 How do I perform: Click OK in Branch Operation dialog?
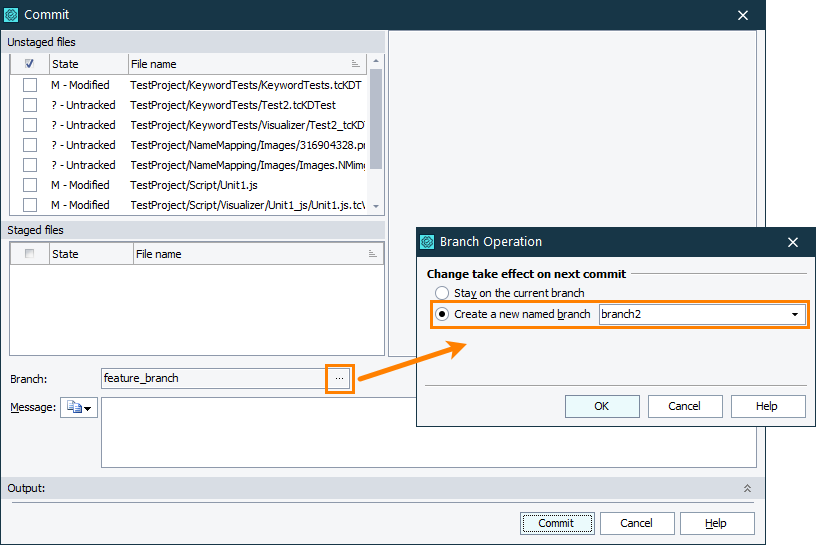coord(602,407)
